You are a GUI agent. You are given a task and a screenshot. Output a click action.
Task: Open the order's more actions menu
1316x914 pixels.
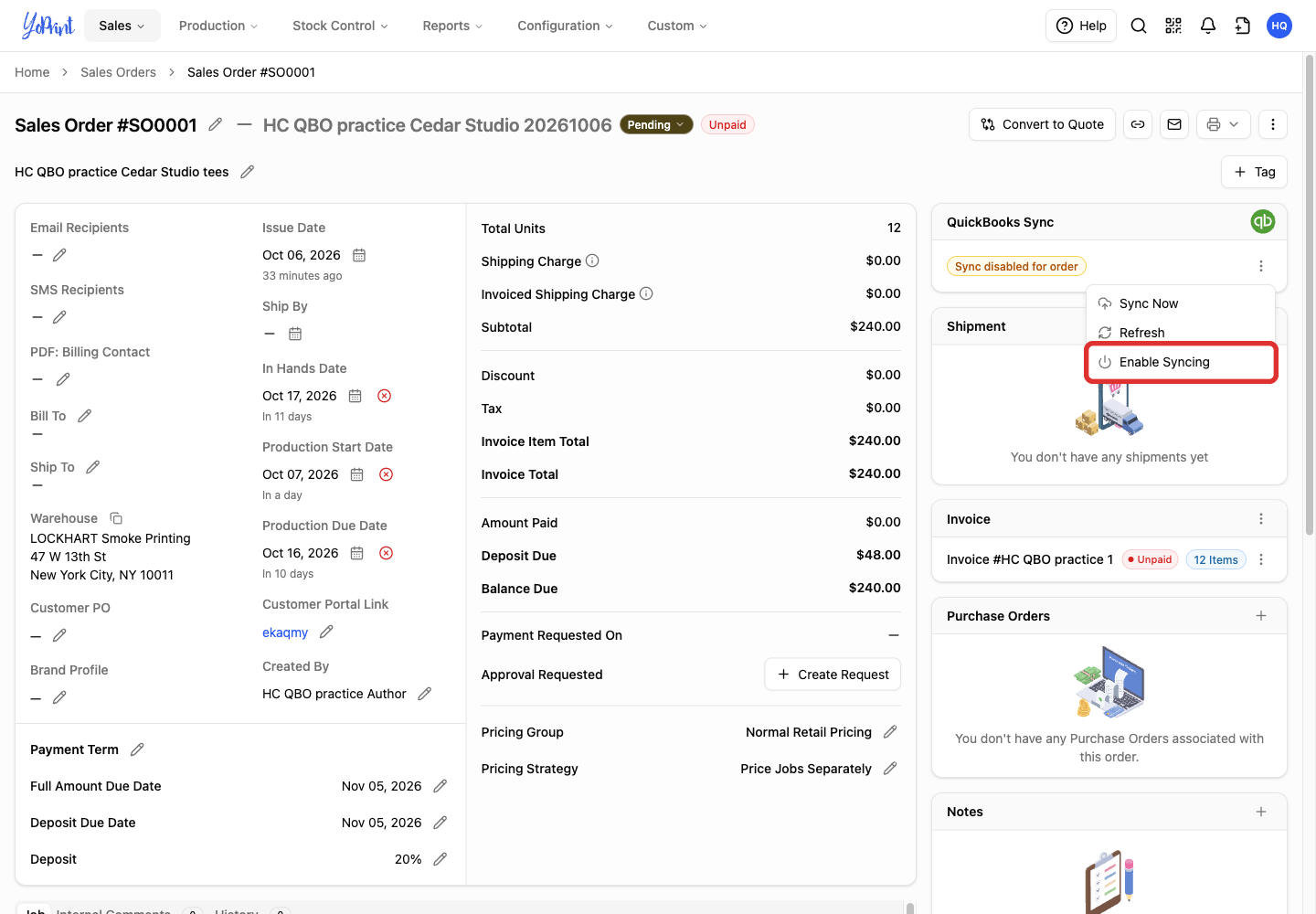point(1273,124)
